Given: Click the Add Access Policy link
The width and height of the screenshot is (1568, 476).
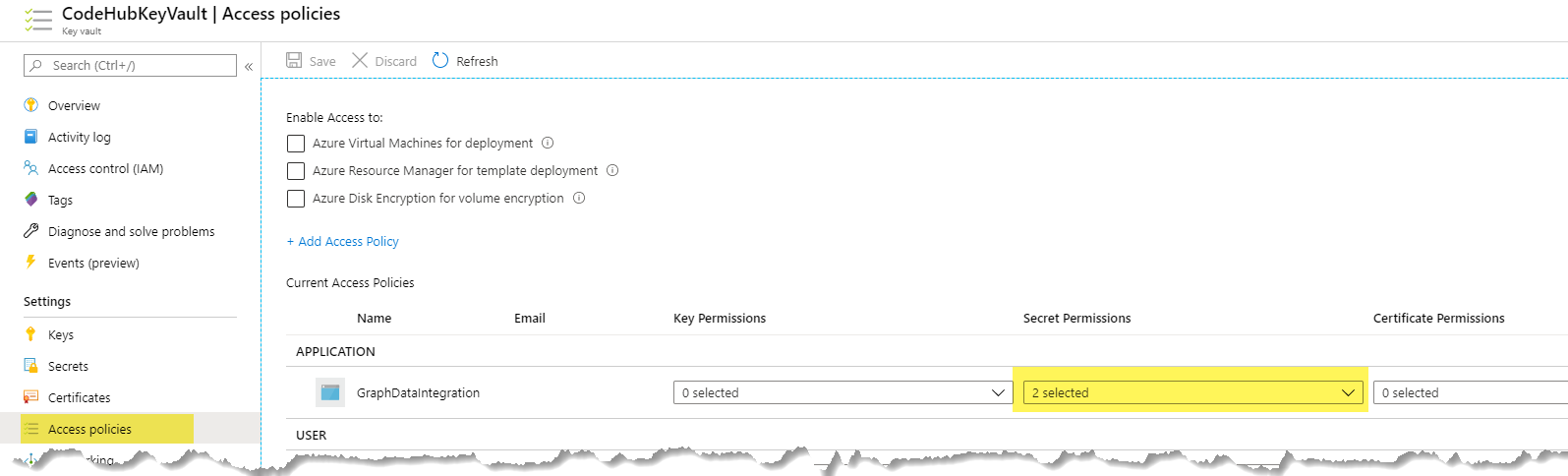Looking at the screenshot, I should 343,241.
